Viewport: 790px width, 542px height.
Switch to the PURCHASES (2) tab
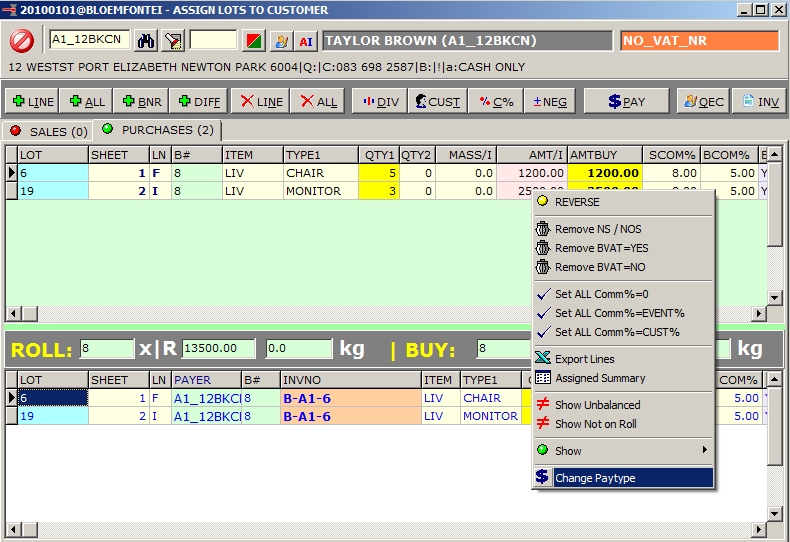[157, 130]
